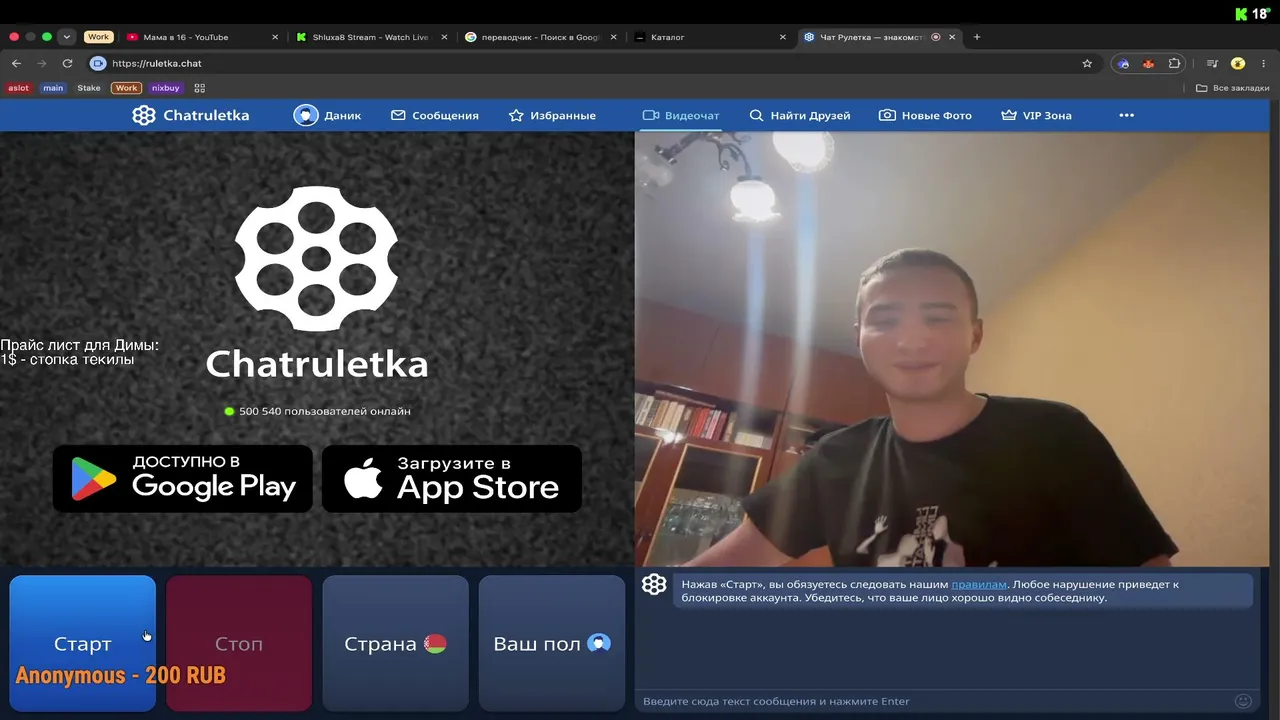
Task: Go to Избранные favorites
Action: 552,115
